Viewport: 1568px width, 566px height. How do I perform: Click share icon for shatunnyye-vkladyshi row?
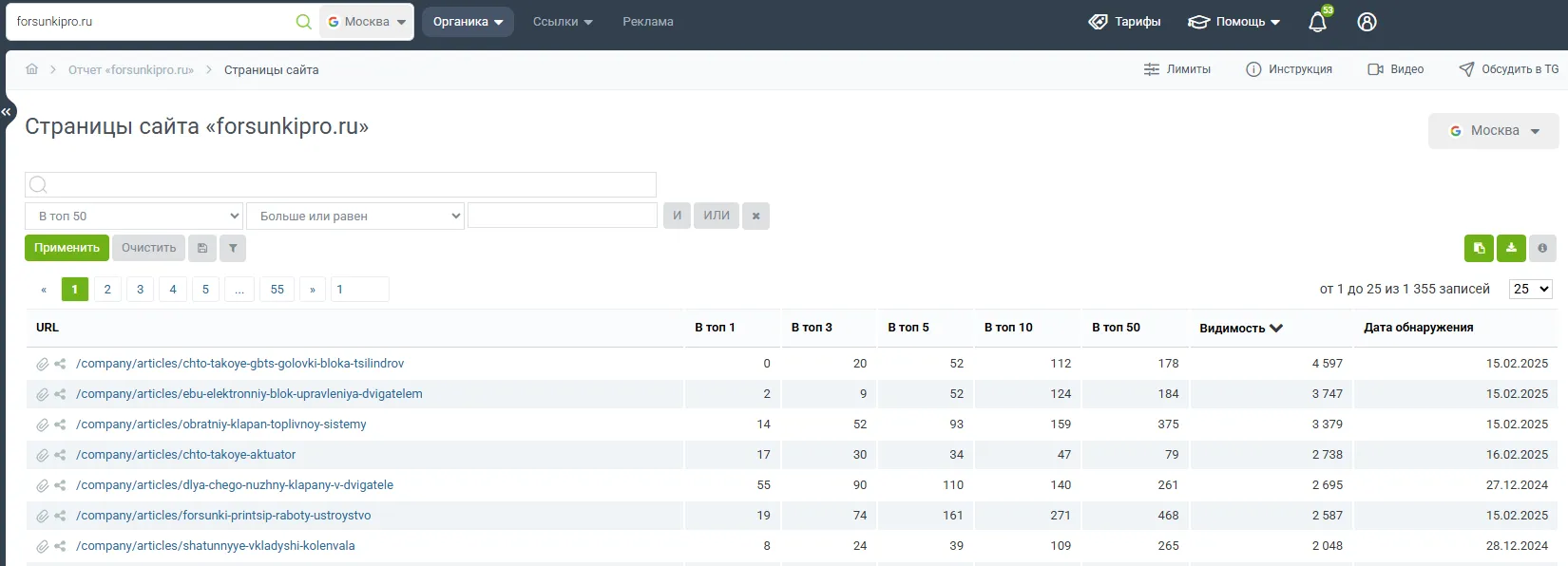coord(60,546)
